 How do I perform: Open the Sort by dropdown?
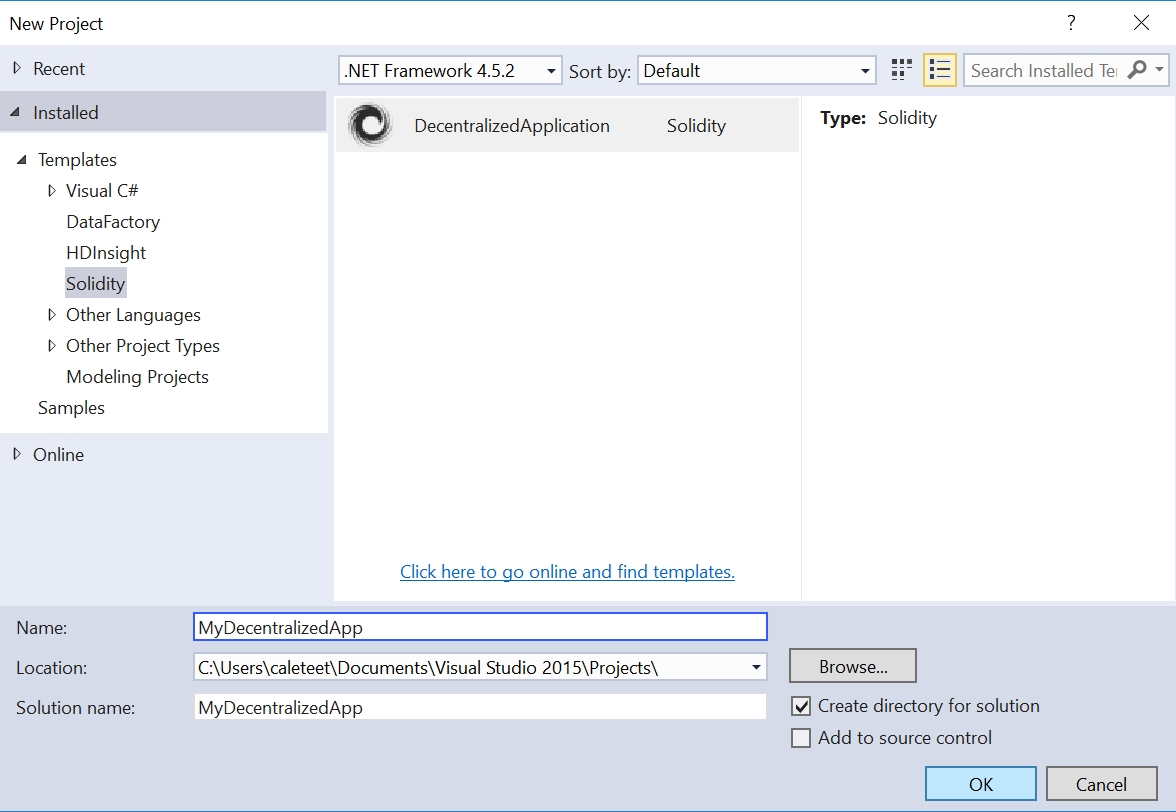click(862, 70)
